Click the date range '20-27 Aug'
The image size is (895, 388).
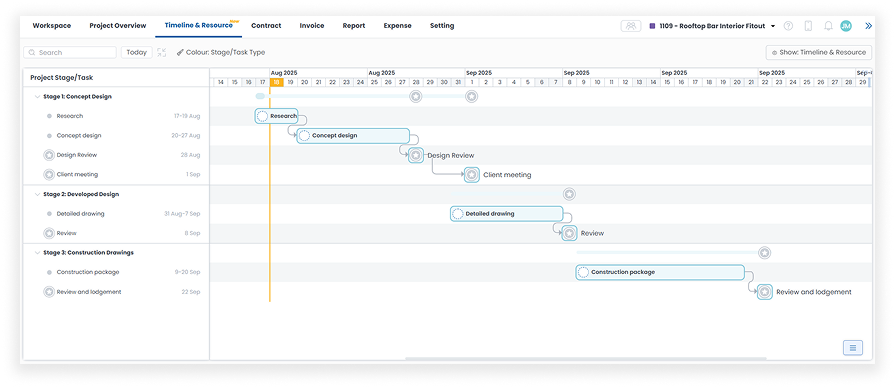(186, 136)
